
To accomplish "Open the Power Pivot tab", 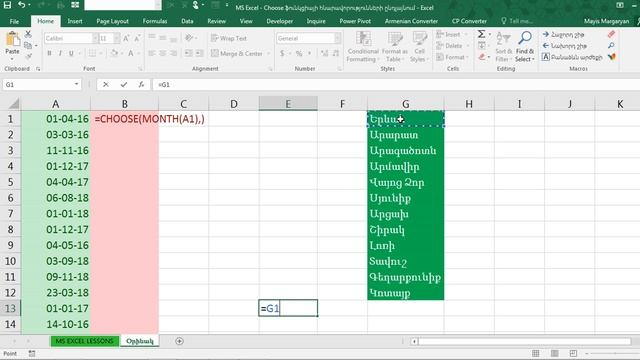I will pos(355,21).
